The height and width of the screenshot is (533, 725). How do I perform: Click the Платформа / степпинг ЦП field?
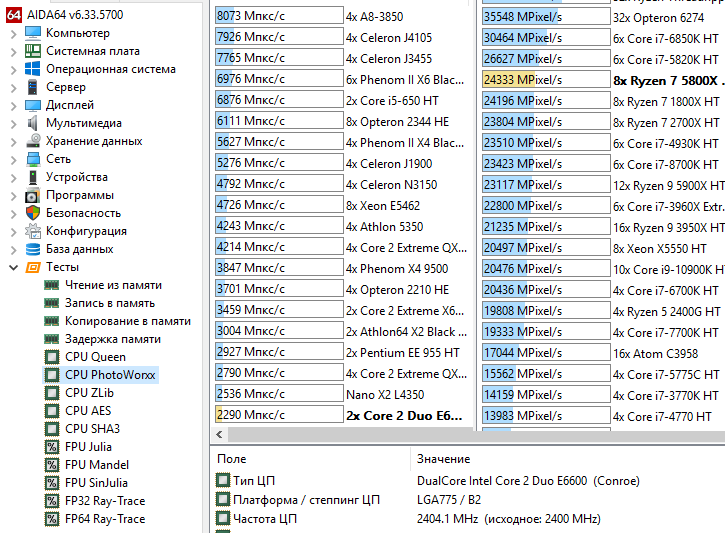pyautogui.click(x=306, y=500)
